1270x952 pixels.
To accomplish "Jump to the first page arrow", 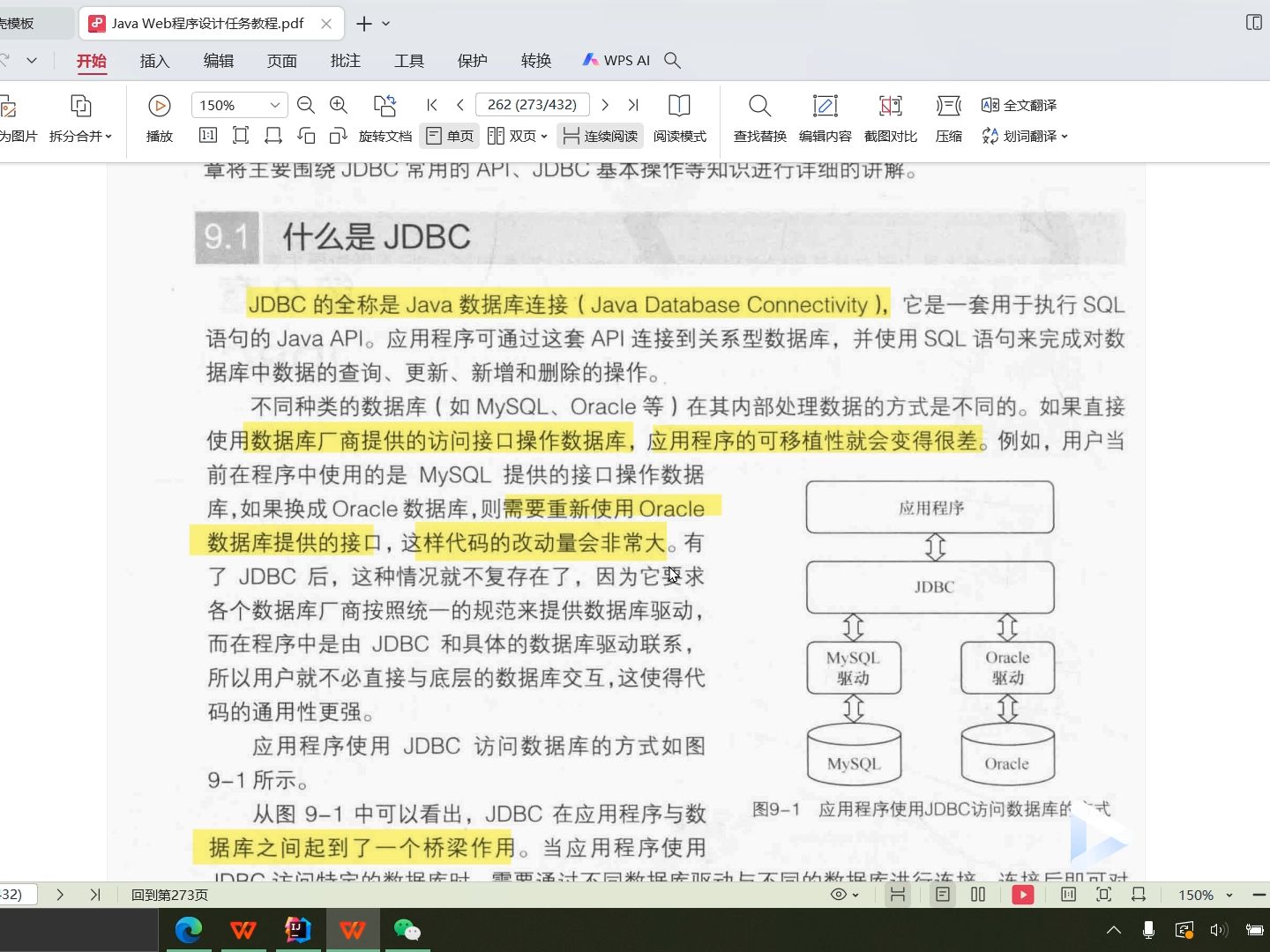I will point(432,105).
